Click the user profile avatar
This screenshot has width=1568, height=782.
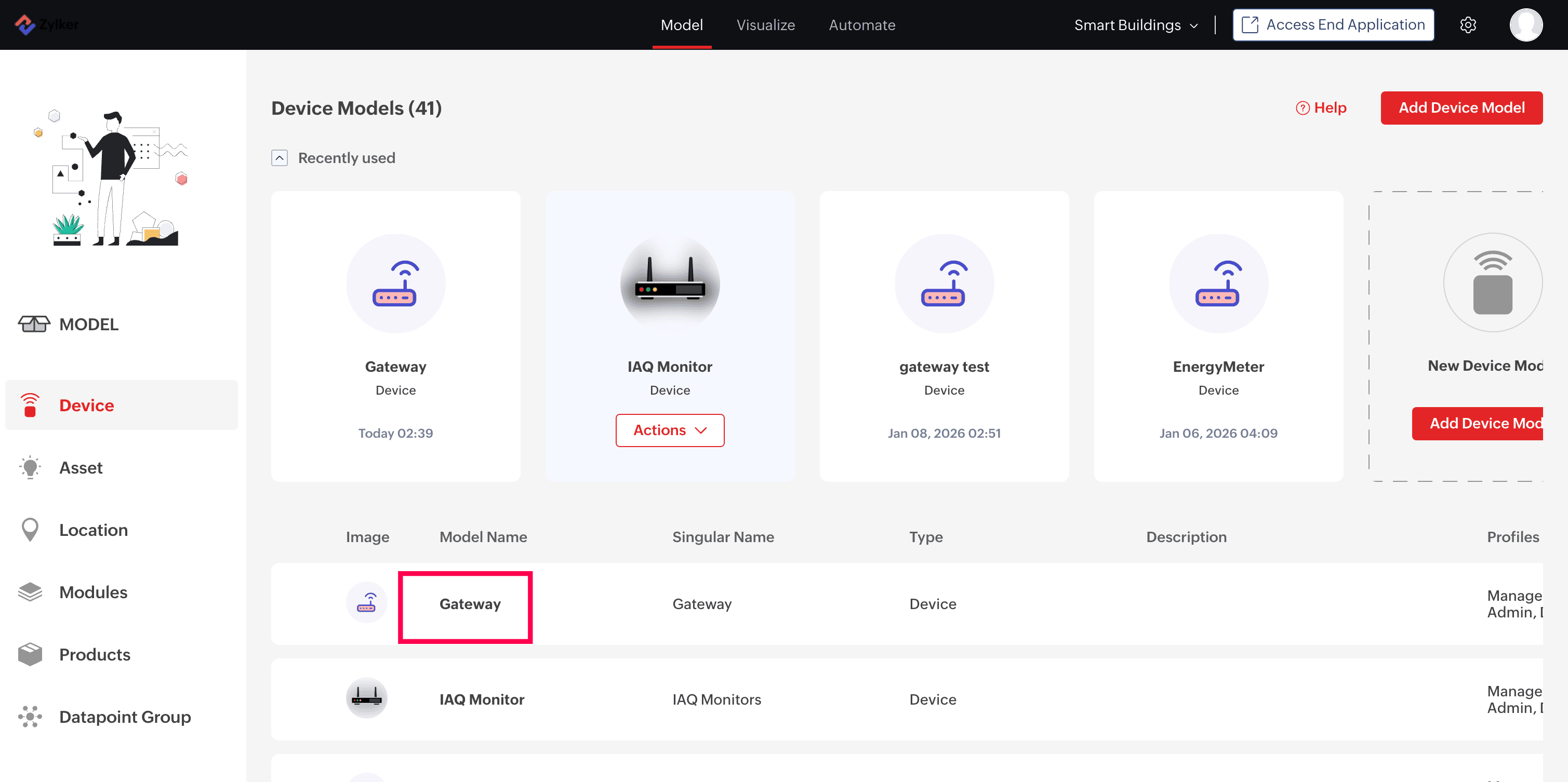[x=1525, y=25]
